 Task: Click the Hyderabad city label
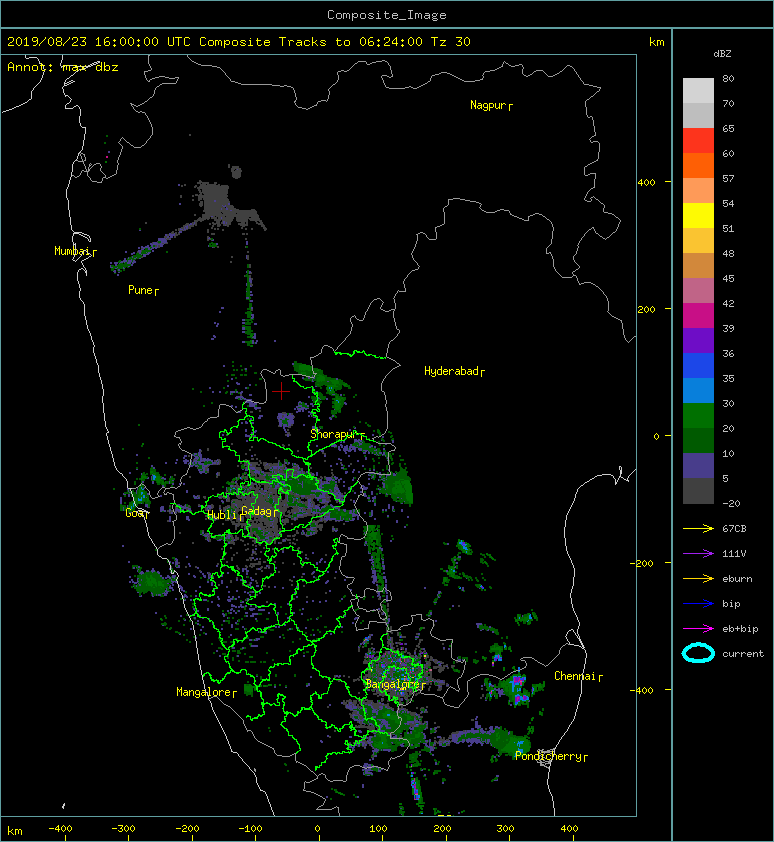point(451,371)
